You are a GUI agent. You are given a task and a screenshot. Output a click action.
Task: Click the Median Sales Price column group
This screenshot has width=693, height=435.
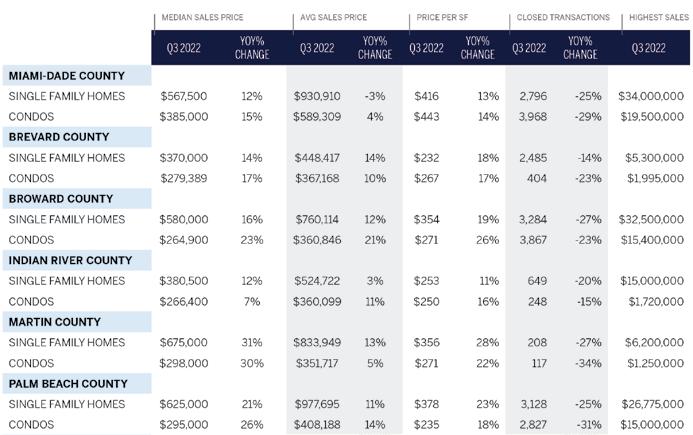tap(202, 17)
